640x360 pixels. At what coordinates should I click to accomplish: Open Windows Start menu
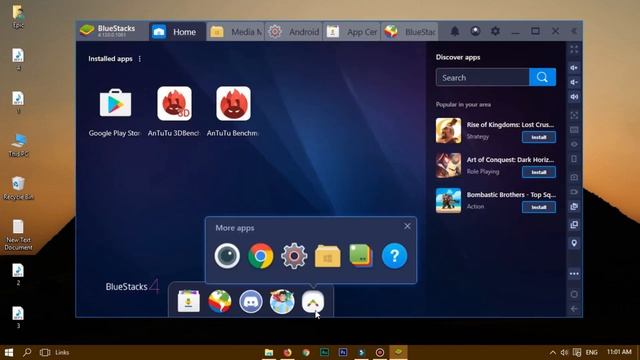[x=9, y=352]
